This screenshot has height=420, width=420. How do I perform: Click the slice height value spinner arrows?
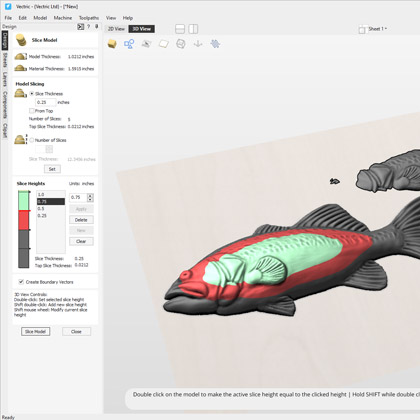pos(90,197)
